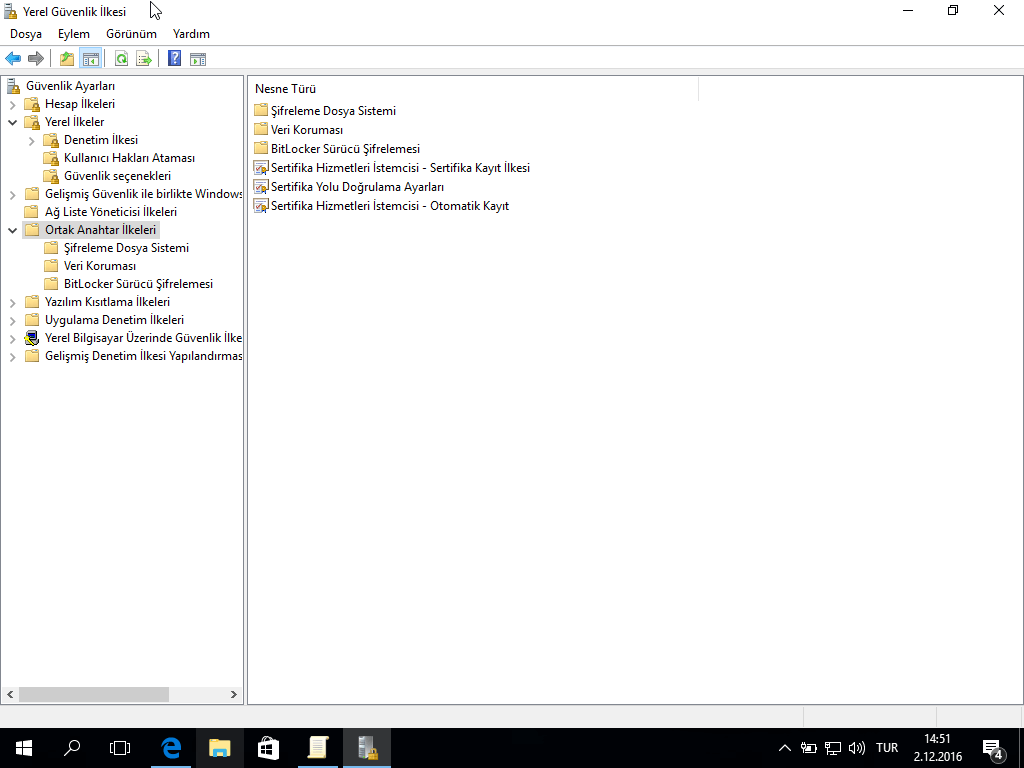Viewport: 1024px width, 768px height.
Task: Expand the Yazılım Kısıtlama İlkeleri node
Action: 13,302
